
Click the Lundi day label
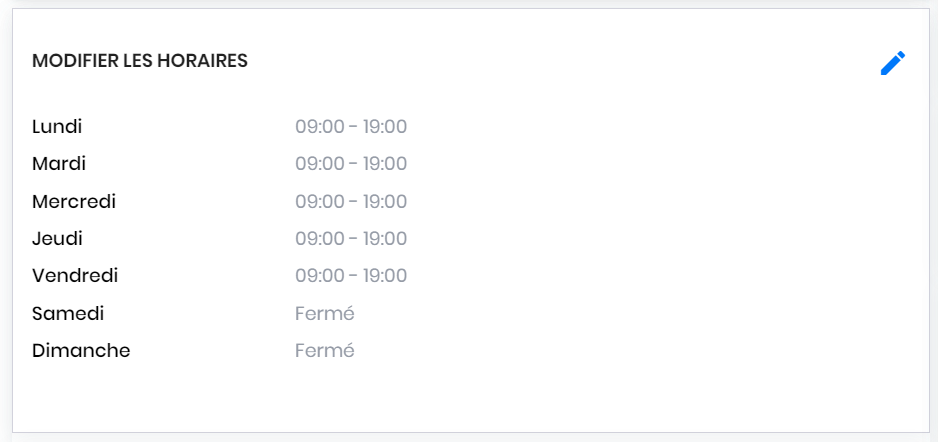pyautogui.click(x=57, y=127)
